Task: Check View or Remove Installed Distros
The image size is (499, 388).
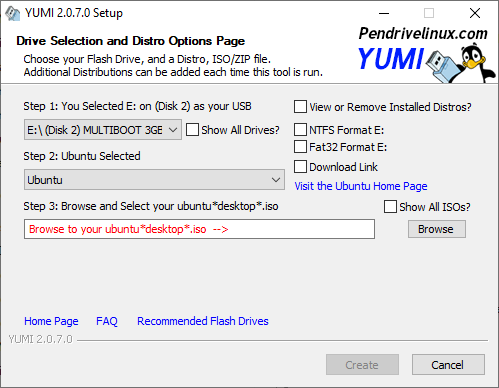Action: [300, 107]
